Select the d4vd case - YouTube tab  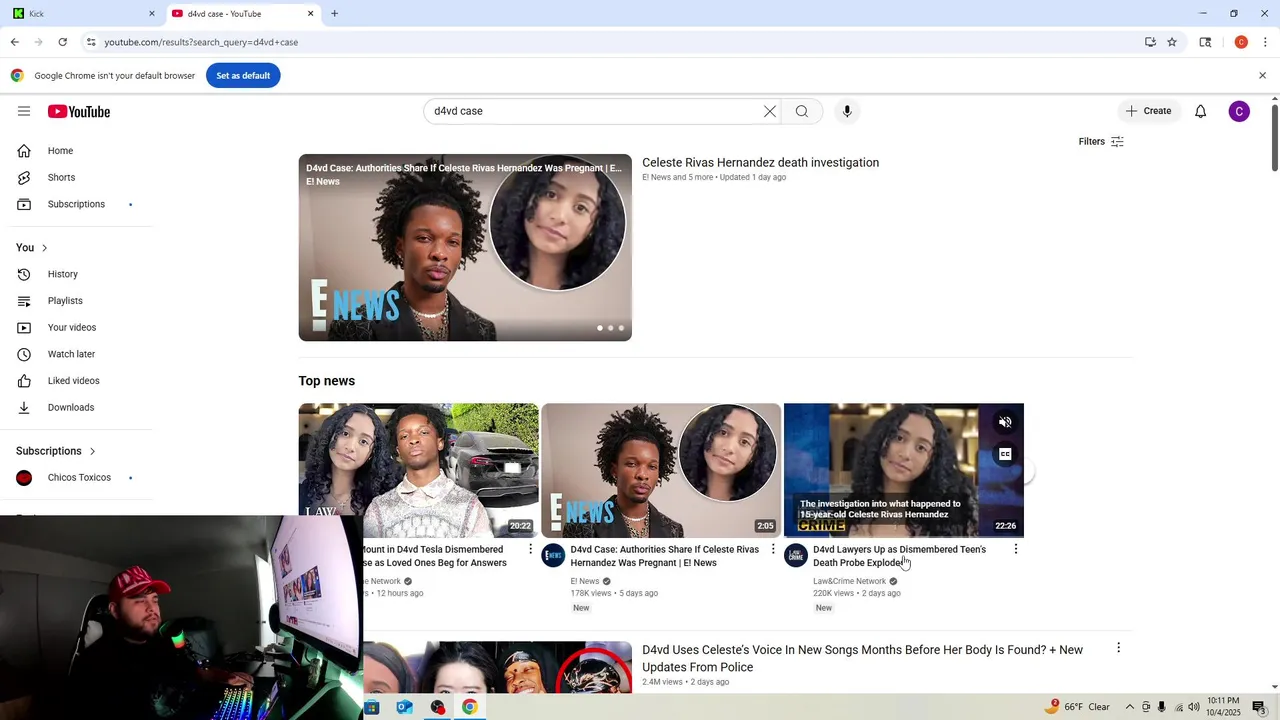pos(238,14)
